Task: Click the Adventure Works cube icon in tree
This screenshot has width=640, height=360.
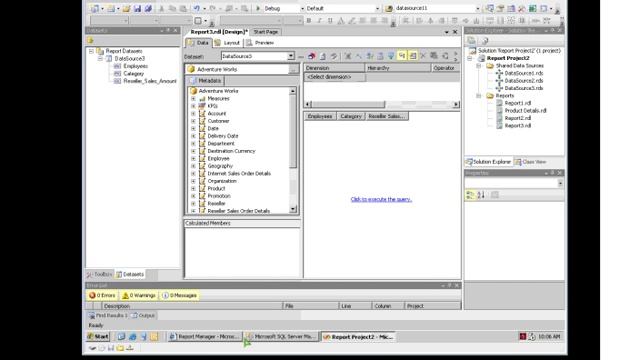Action: 194,91
